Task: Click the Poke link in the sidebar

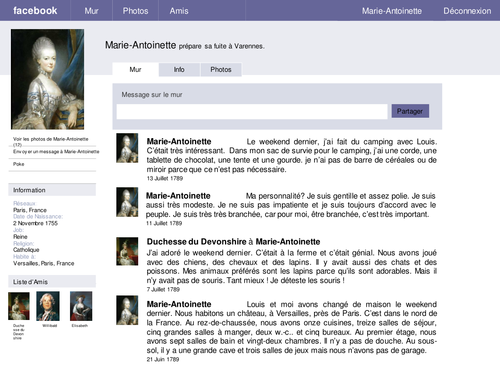Action: coord(19,164)
